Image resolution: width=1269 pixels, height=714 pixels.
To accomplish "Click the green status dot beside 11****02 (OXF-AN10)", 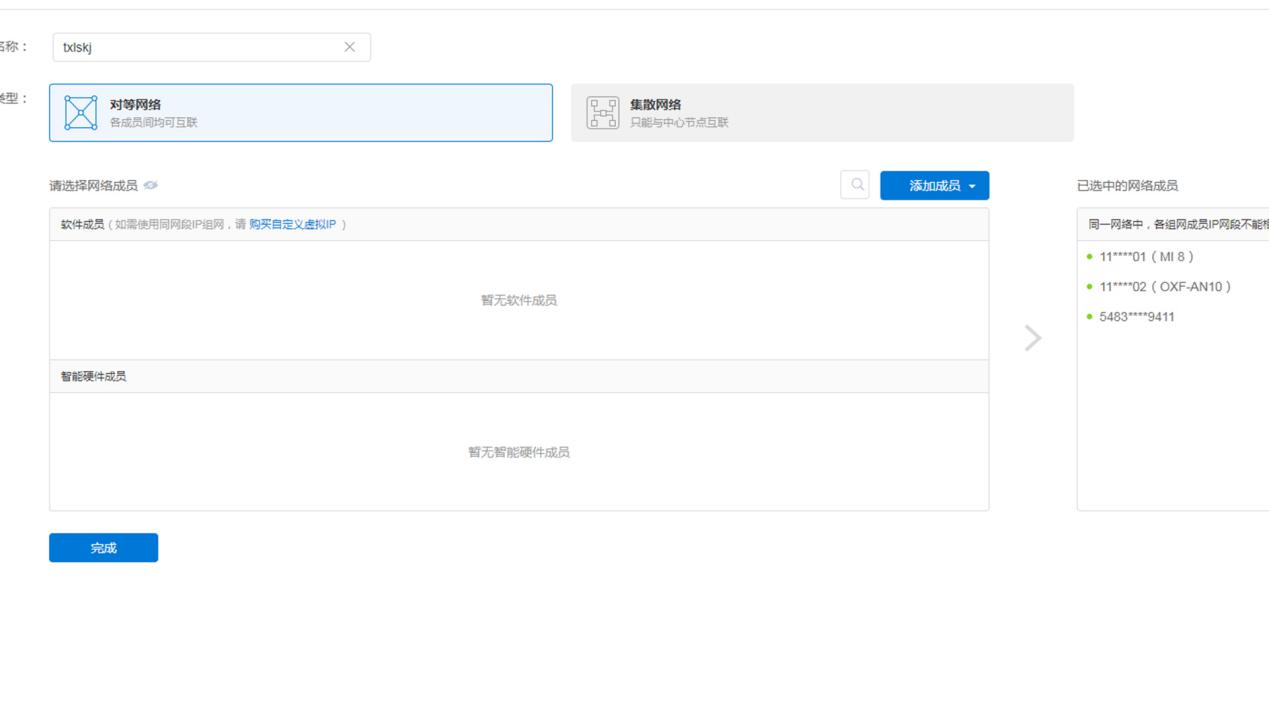I will [x=1088, y=289].
